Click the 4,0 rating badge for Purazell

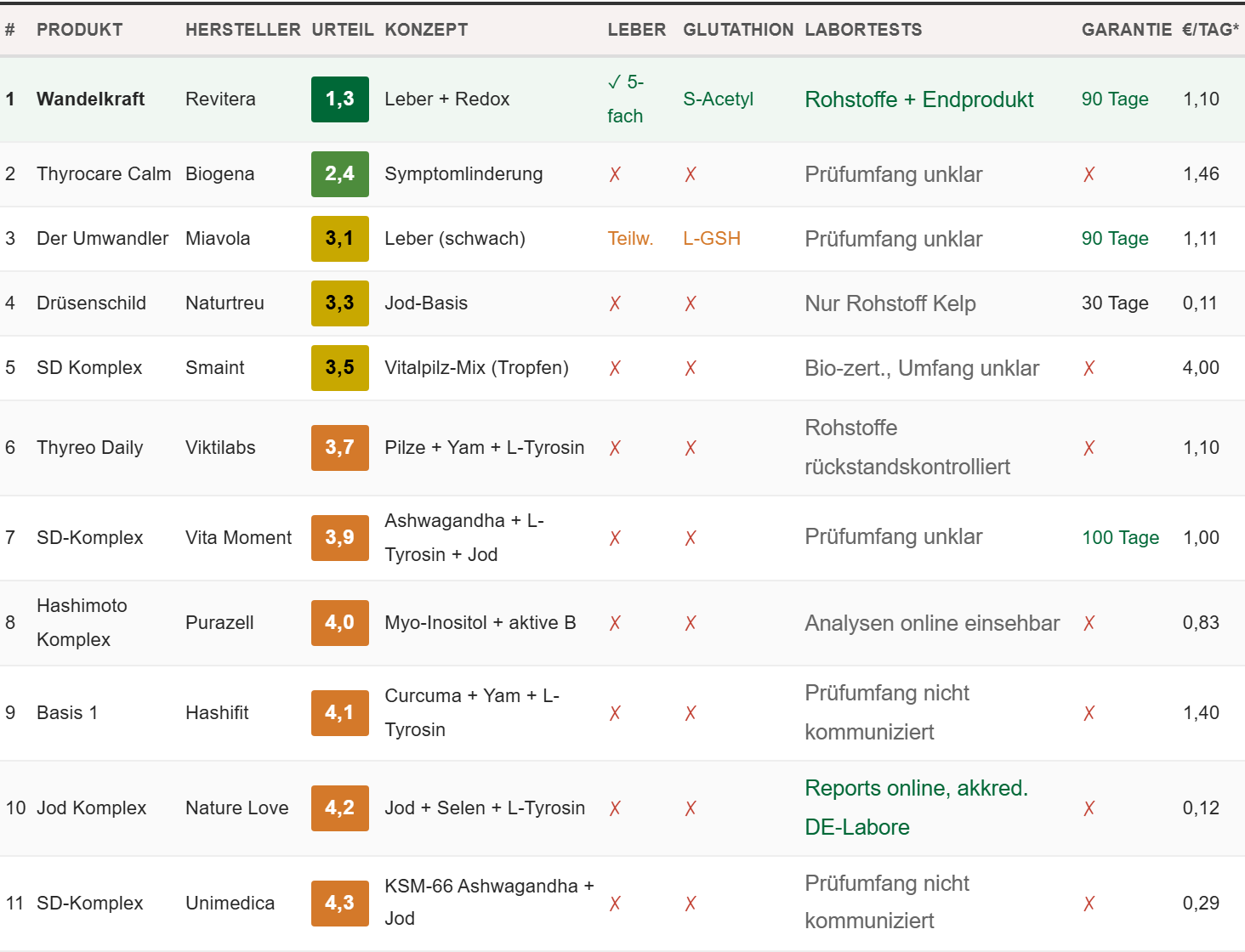pyautogui.click(x=340, y=623)
